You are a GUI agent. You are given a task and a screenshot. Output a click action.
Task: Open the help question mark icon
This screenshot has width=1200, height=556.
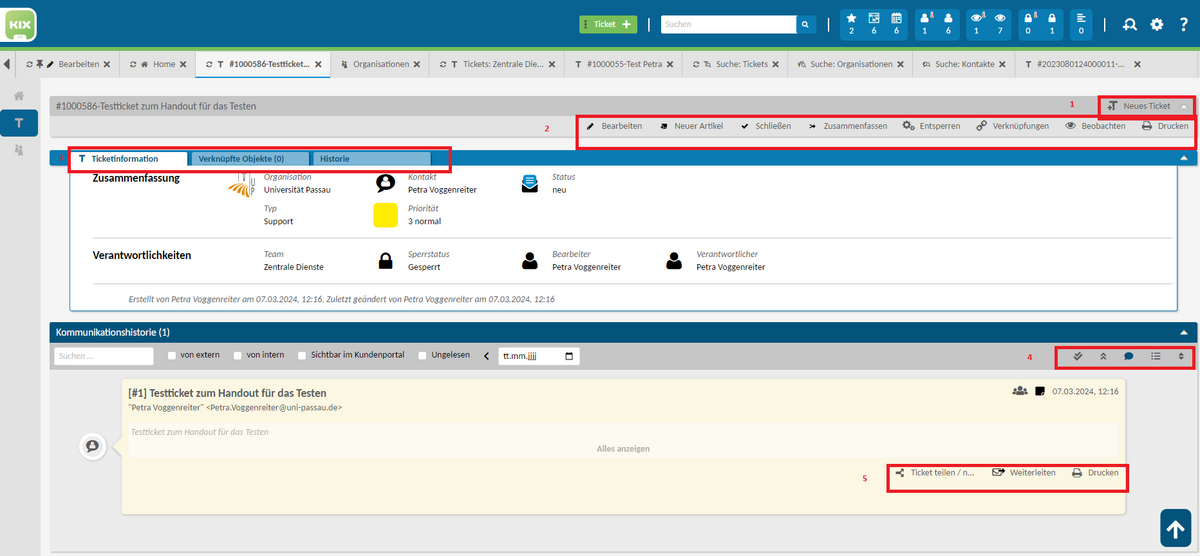click(1183, 24)
